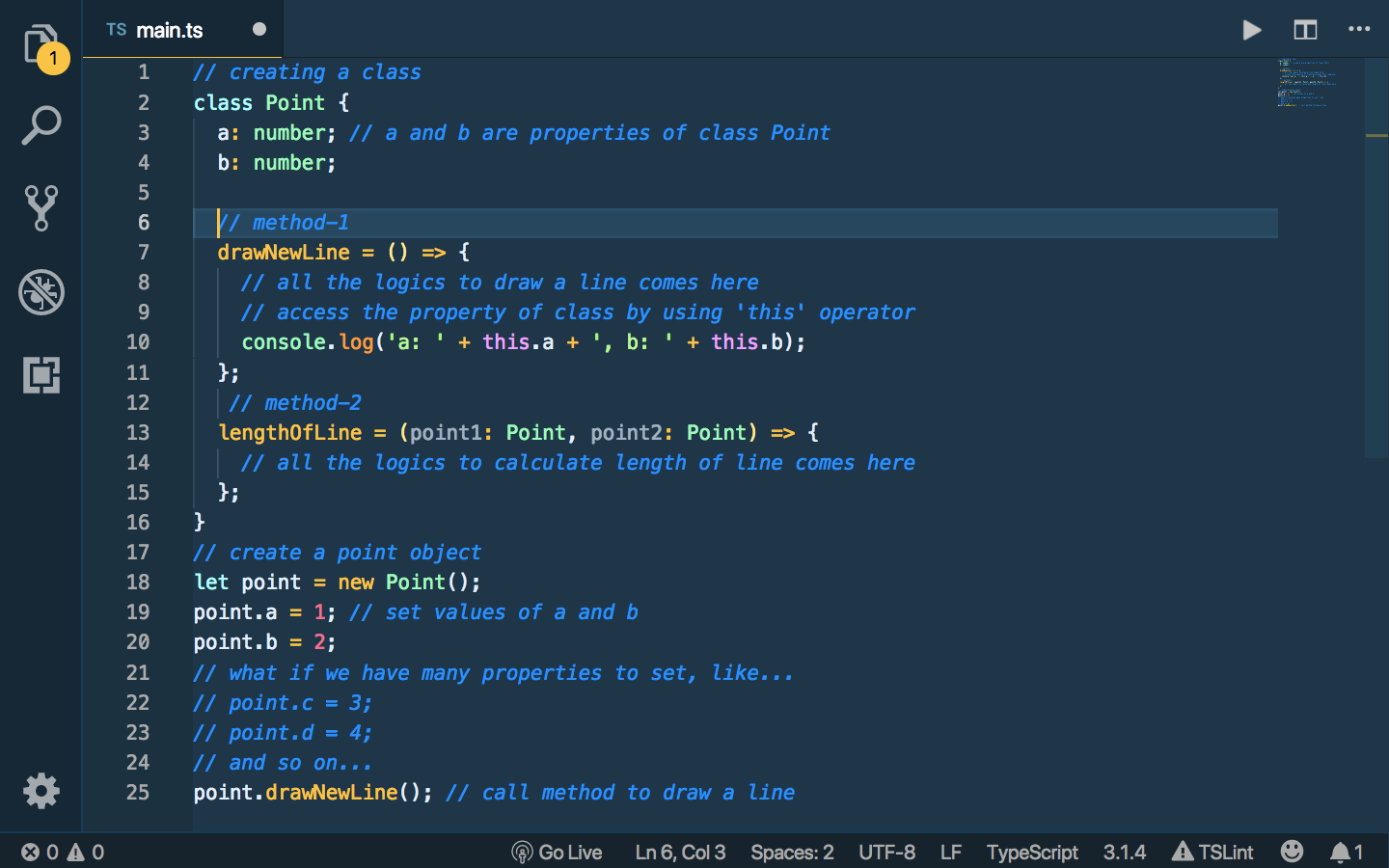Open the Search view
The image size is (1389, 868).
tap(41, 125)
